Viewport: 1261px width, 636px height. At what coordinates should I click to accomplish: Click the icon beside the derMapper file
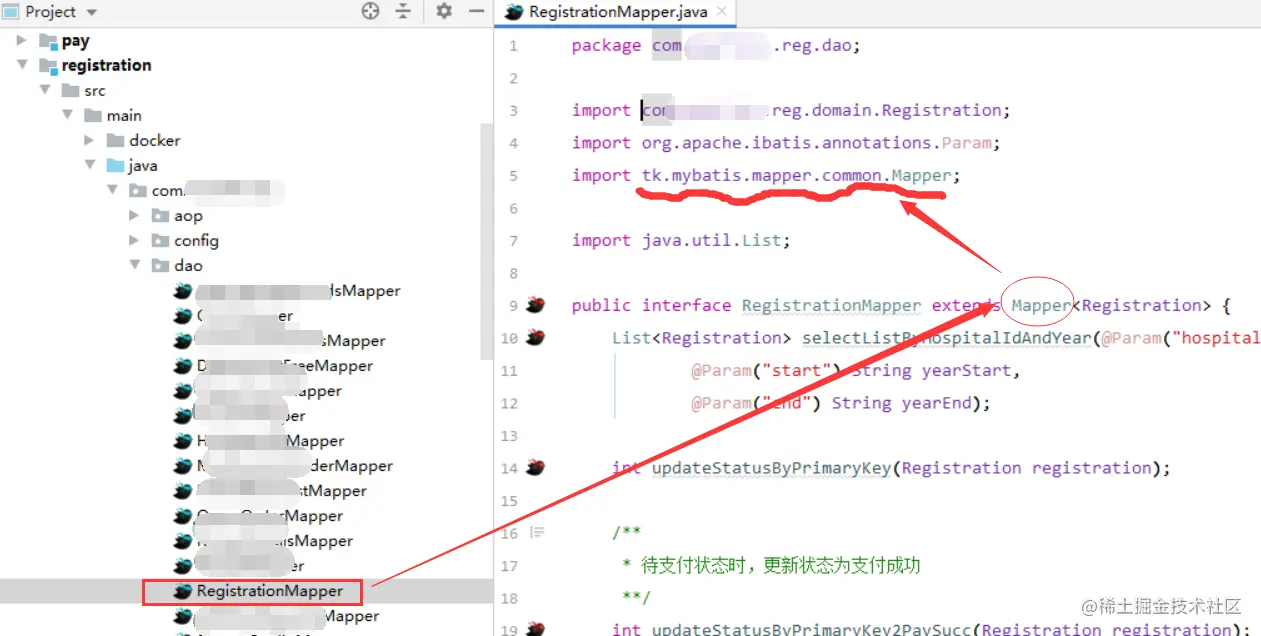[x=182, y=466]
